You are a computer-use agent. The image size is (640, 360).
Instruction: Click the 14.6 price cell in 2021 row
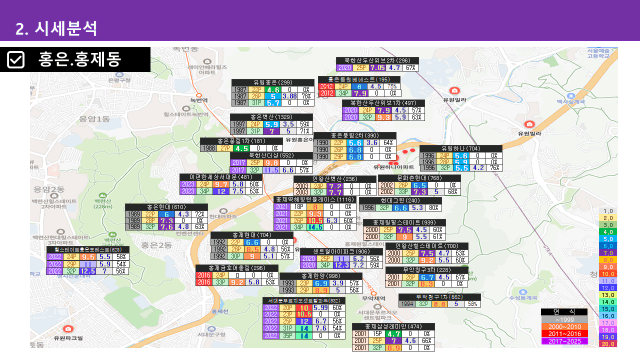tap(316, 227)
